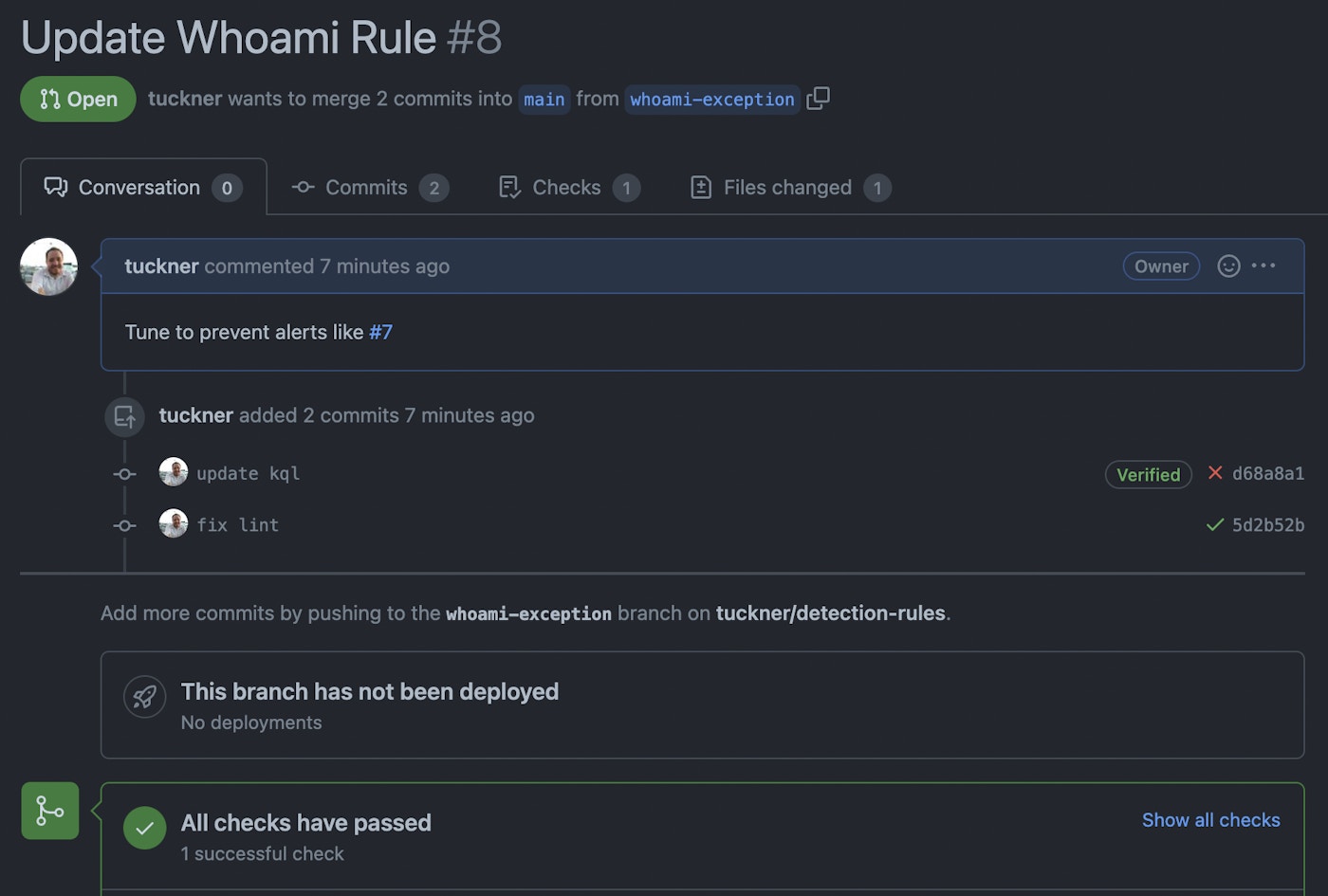Open the emoji reaction picker

coord(1228,266)
